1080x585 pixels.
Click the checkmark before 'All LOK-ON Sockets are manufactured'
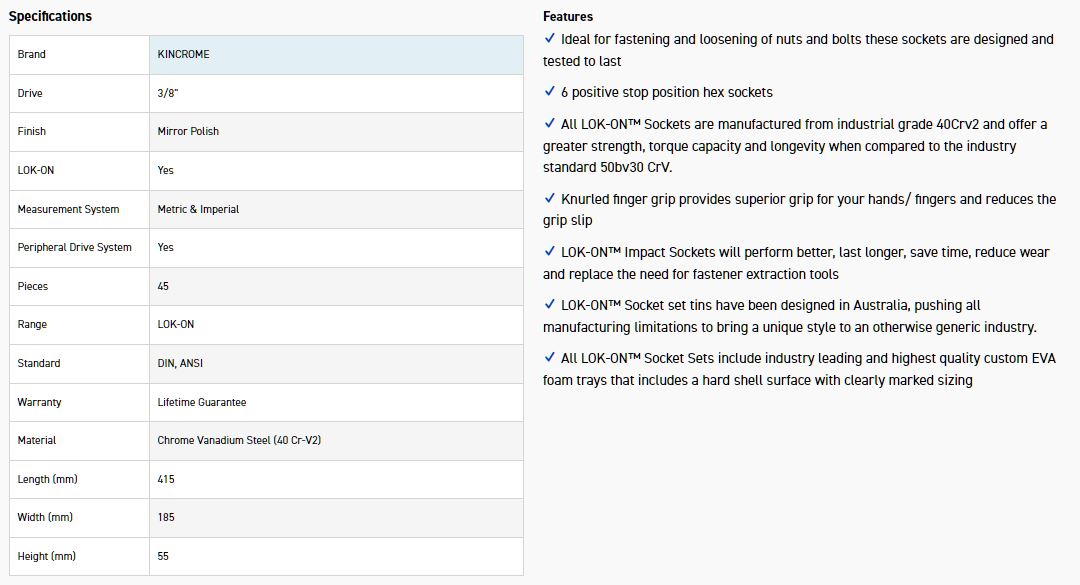pos(549,124)
